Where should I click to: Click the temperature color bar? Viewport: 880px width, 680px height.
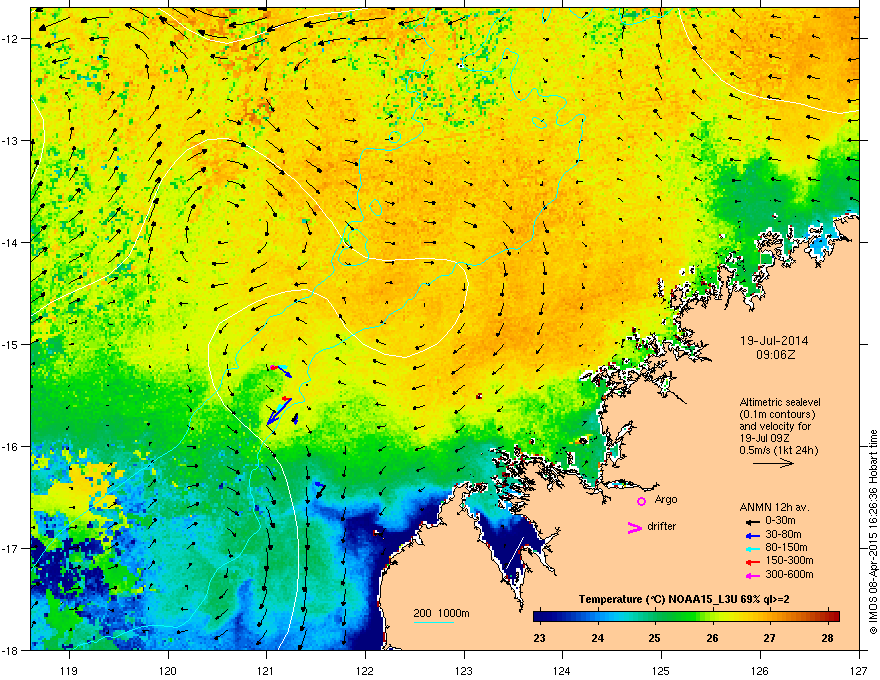(686, 617)
